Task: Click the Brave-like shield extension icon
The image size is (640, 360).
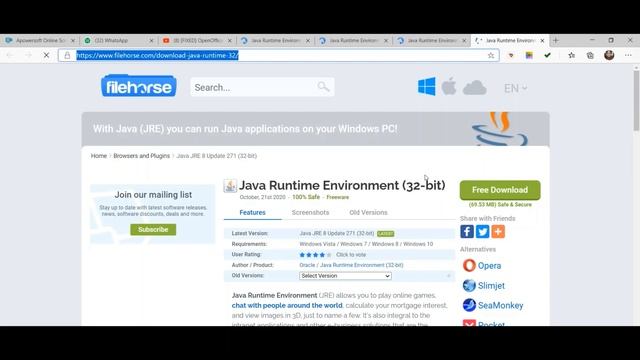Action: click(511, 55)
